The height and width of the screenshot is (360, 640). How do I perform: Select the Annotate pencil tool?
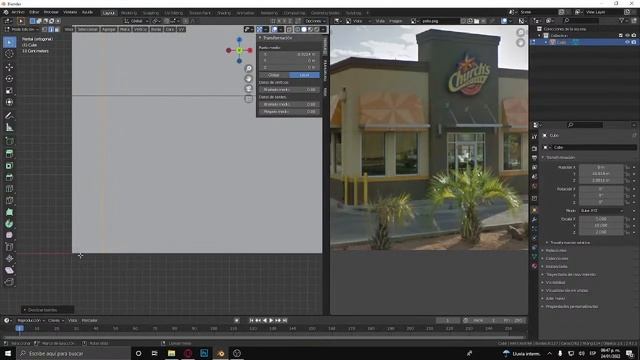point(9,116)
